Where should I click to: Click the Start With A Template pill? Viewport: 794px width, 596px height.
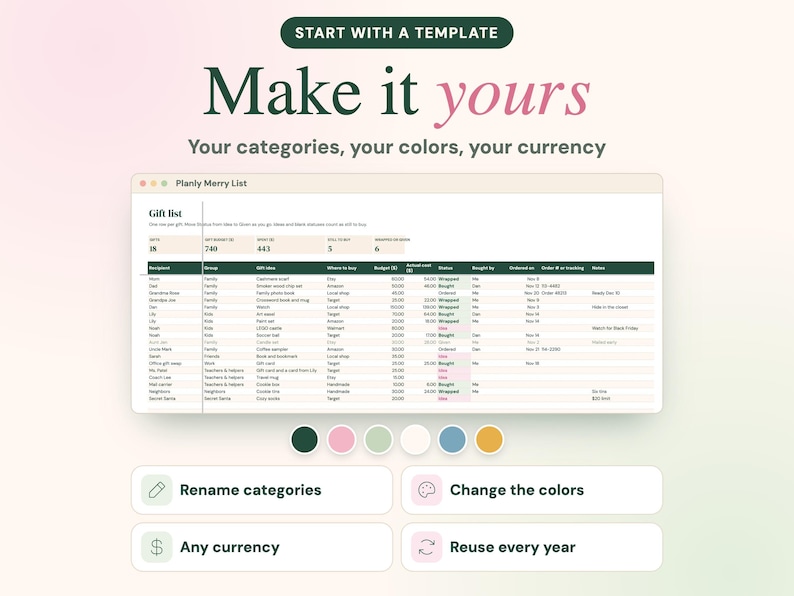coord(396,33)
